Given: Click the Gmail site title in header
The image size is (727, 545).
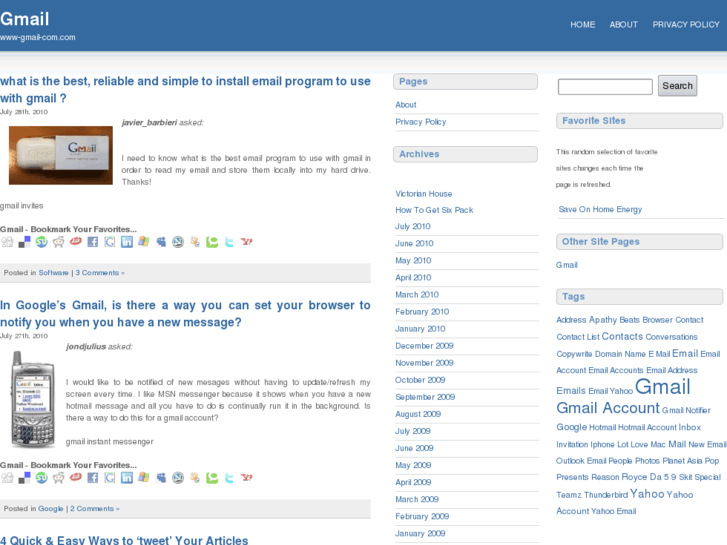Looking at the screenshot, I should [25, 19].
